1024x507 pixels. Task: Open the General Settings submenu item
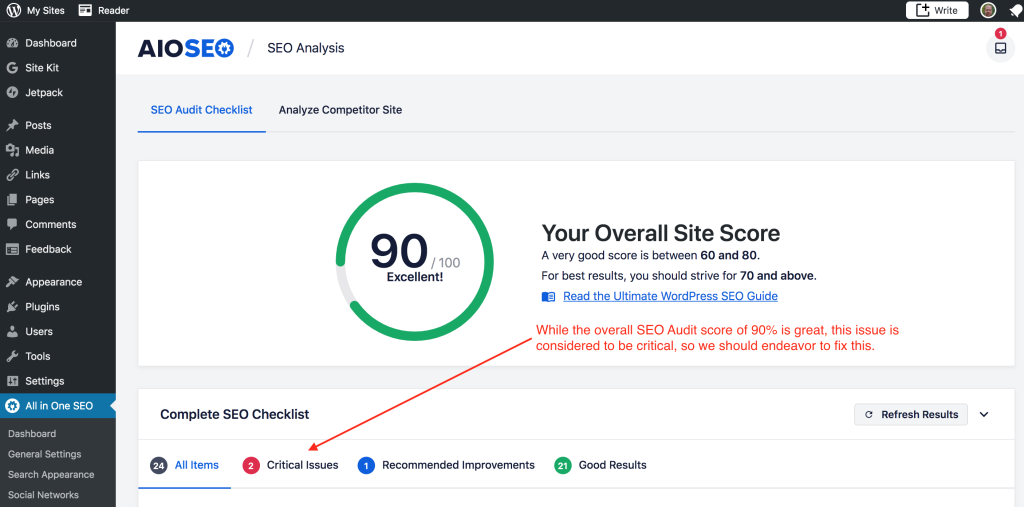[44, 454]
